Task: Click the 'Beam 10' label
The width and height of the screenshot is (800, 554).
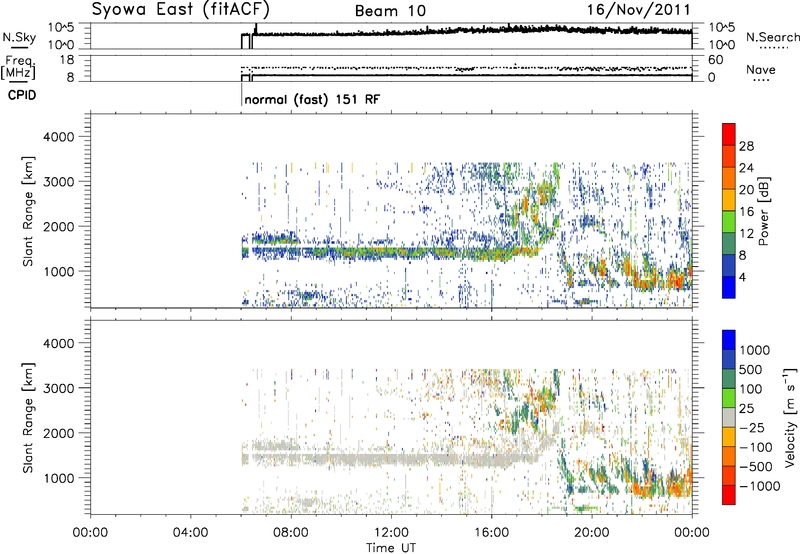Action: pyautogui.click(x=390, y=11)
